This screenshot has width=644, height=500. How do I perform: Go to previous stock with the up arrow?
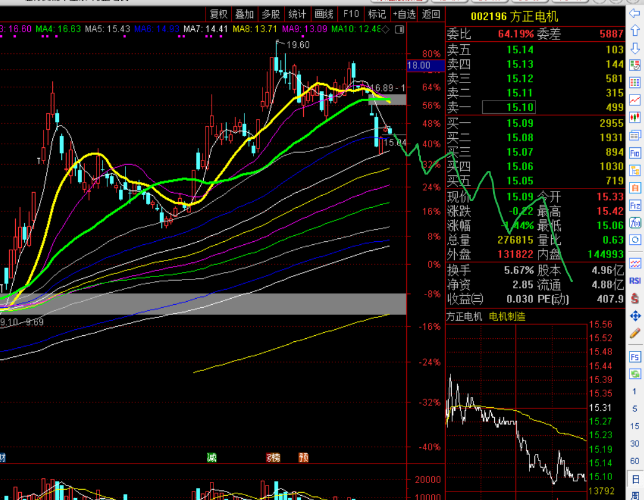tap(635, 30)
